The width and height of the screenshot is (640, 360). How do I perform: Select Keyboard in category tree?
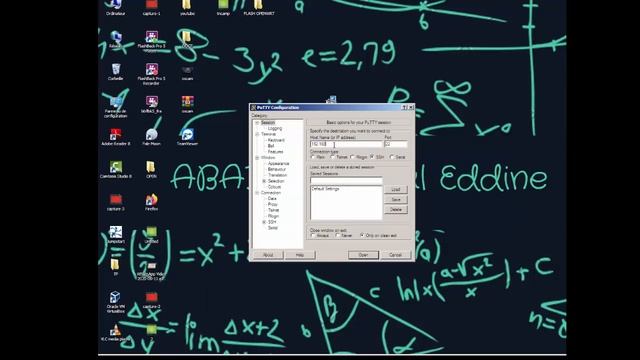point(276,140)
